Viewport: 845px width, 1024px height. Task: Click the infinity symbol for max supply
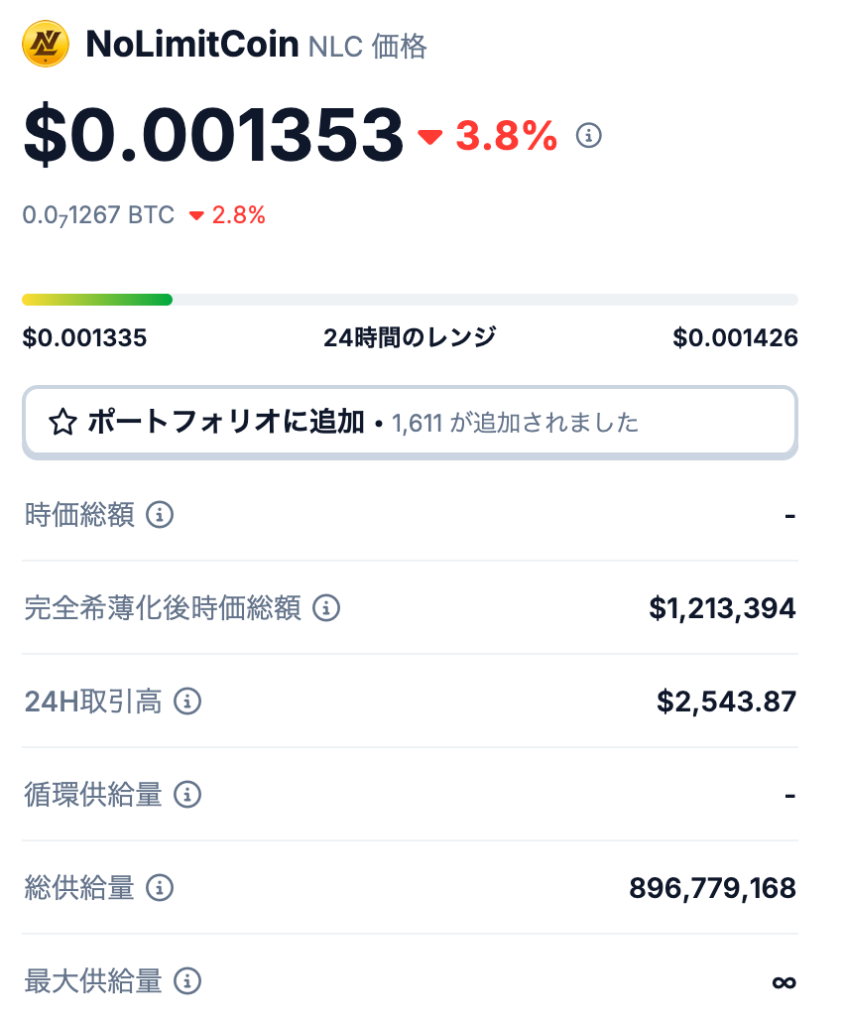[x=784, y=982]
